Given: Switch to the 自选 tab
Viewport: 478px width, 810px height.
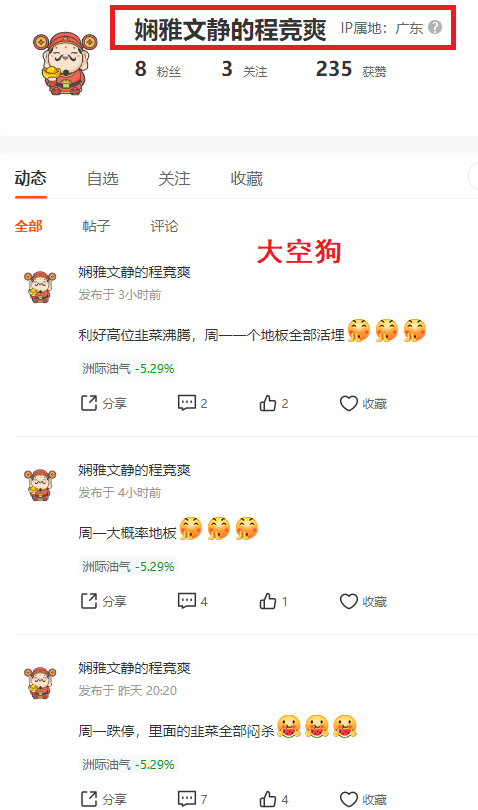Looking at the screenshot, I should pyautogui.click(x=103, y=179).
